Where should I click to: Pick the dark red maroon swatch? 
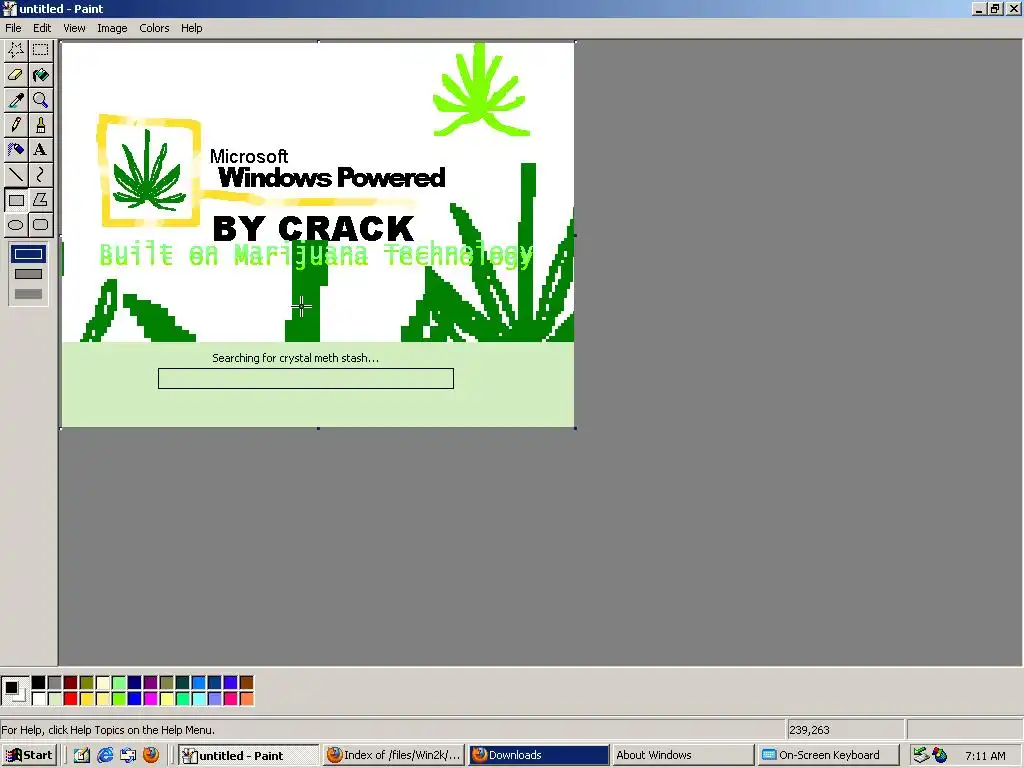(x=71, y=682)
